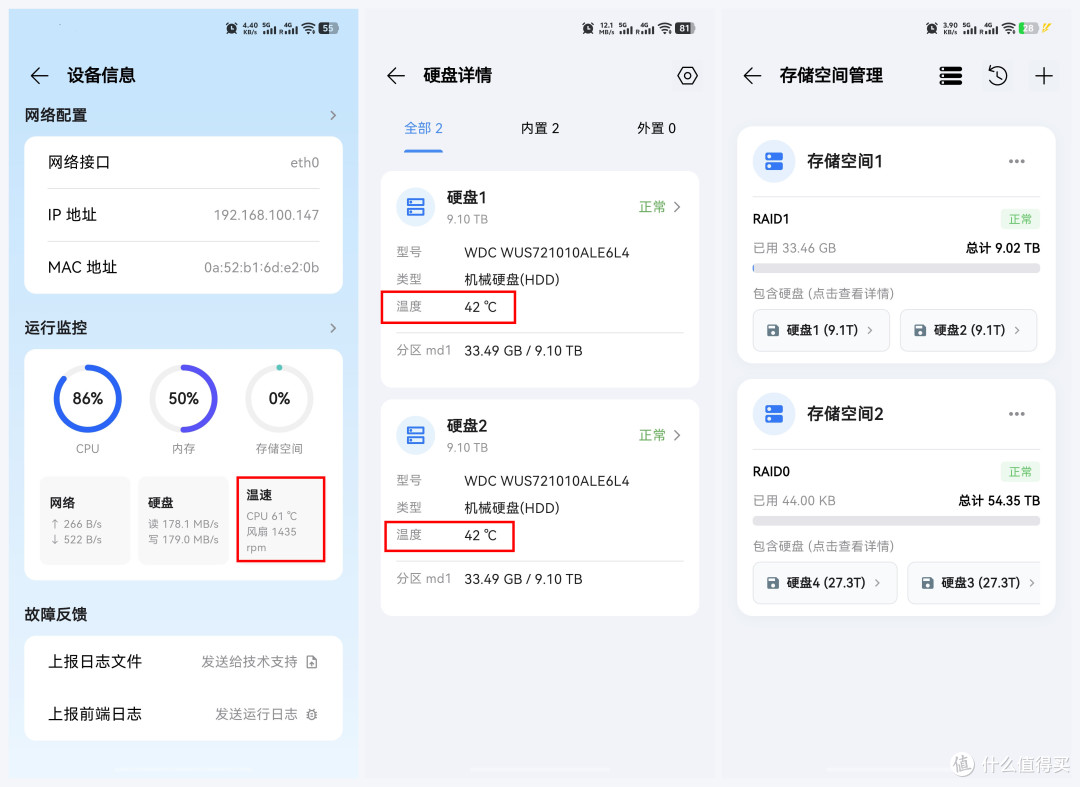The width and height of the screenshot is (1080, 787).
Task: Go back from 设备信息 screen
Action: pos(39,76)
